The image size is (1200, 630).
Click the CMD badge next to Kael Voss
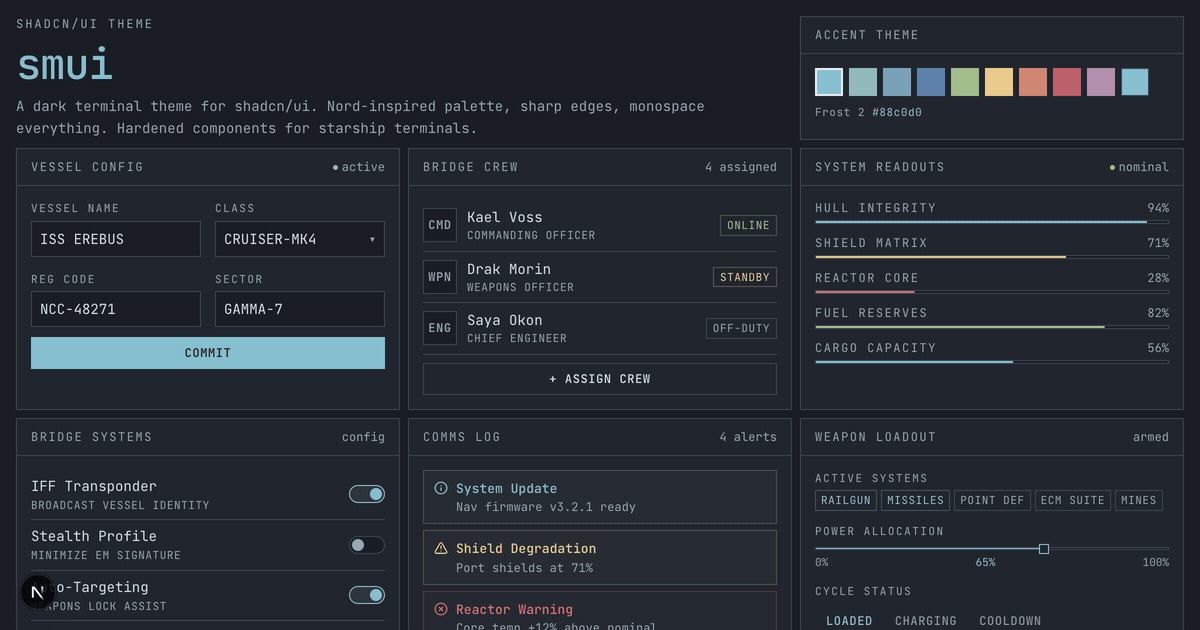tap(440, 224)
